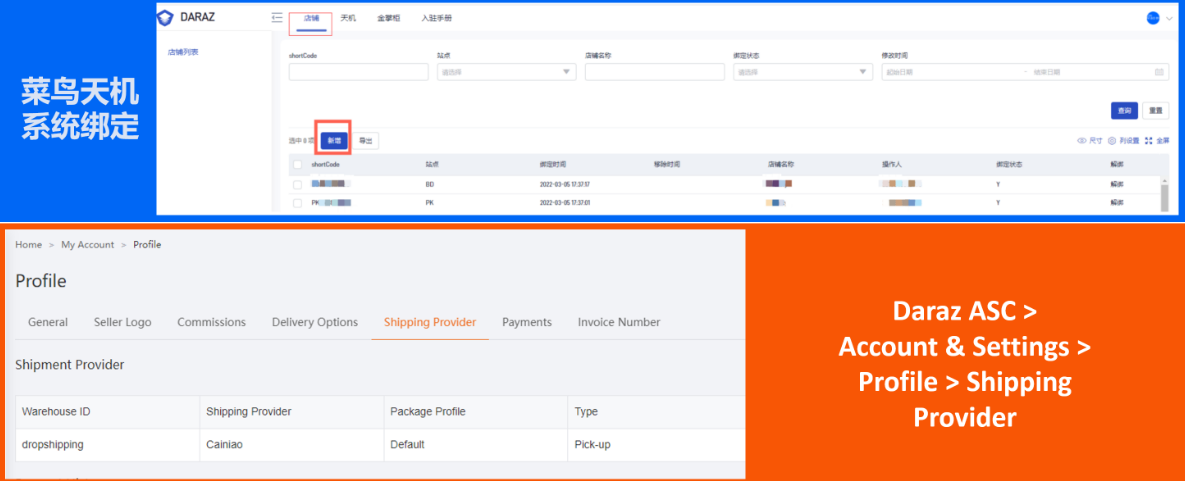Check the BD row checkbox
1185x481 pixels.
click(x=298, y=185)
